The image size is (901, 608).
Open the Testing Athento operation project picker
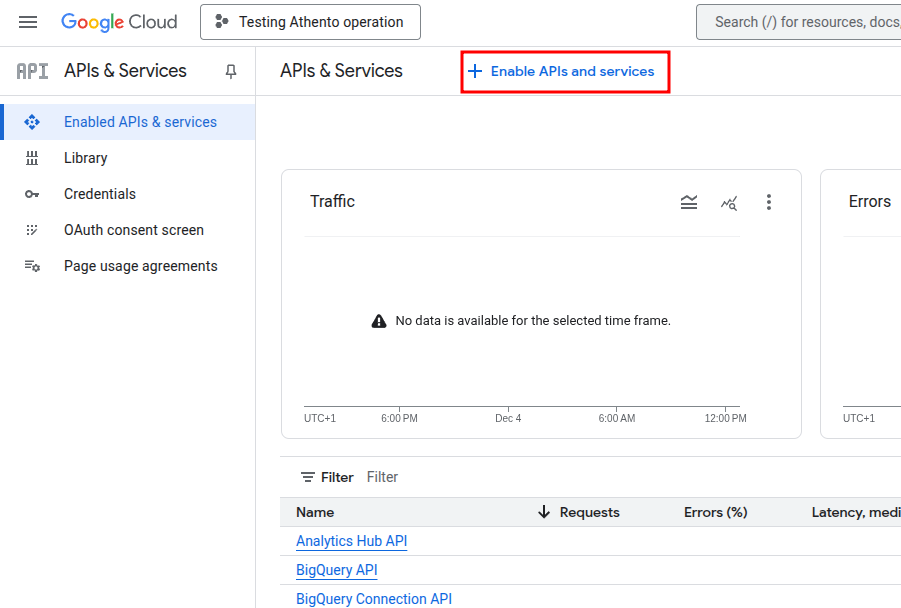310,22
